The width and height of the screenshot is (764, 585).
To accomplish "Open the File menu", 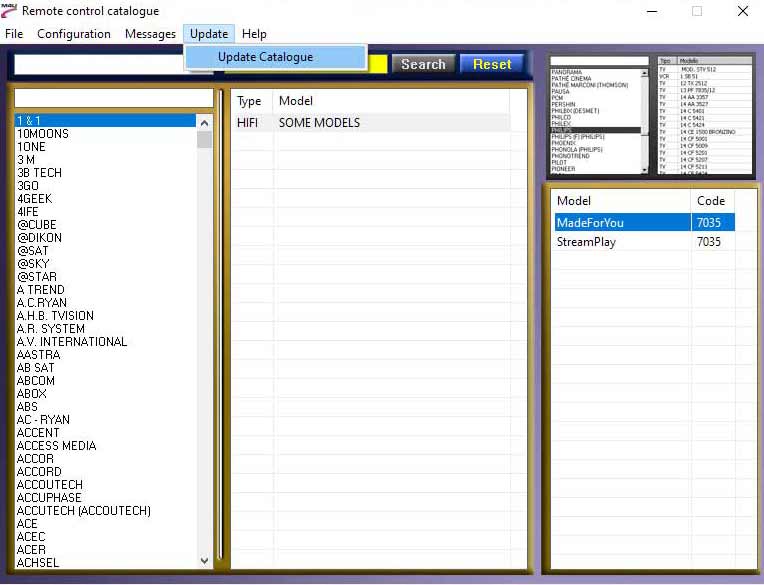I will point(14,34).
